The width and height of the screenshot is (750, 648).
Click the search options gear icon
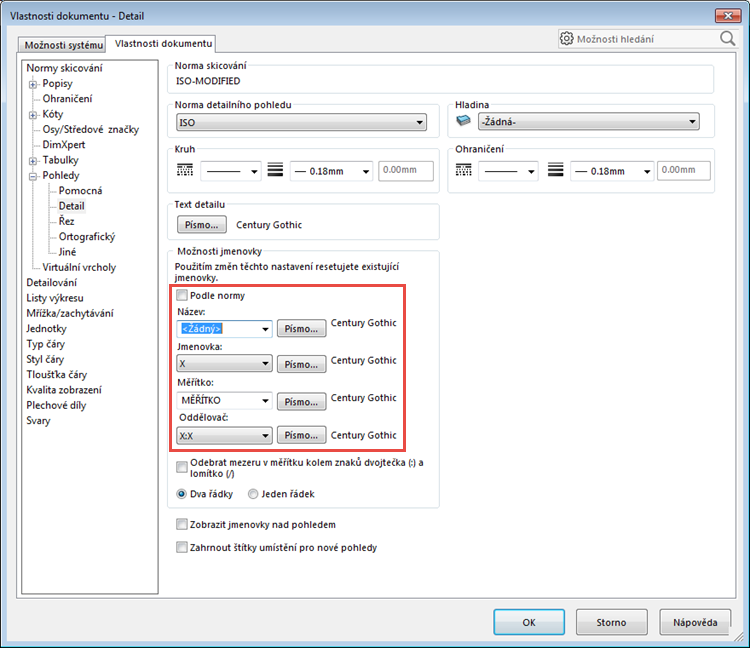pos(566,39)
